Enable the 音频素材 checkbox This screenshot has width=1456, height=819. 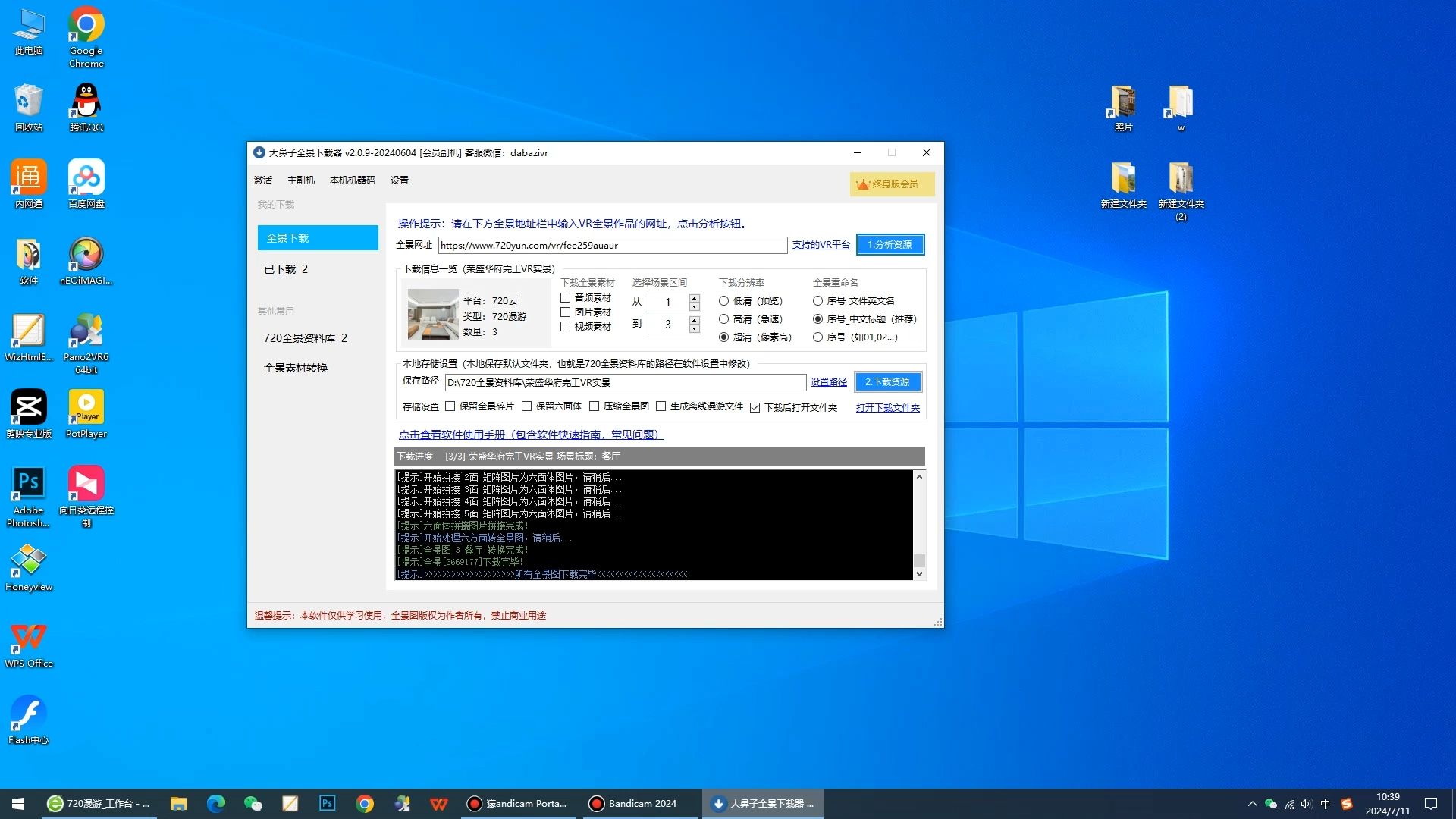[565, 298]
